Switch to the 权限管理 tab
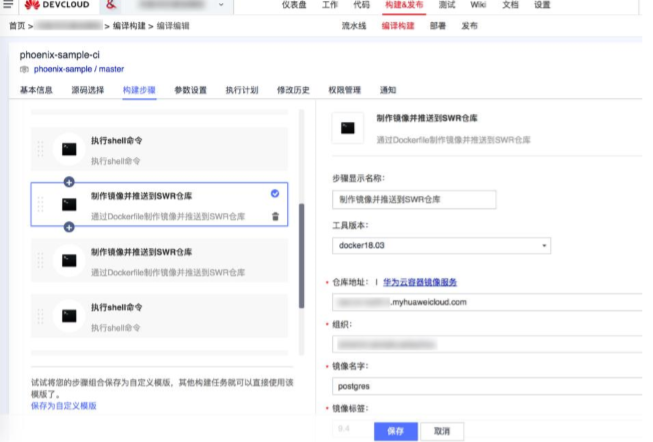The height and width of the screenshot is (442, 653). (344, 90)
